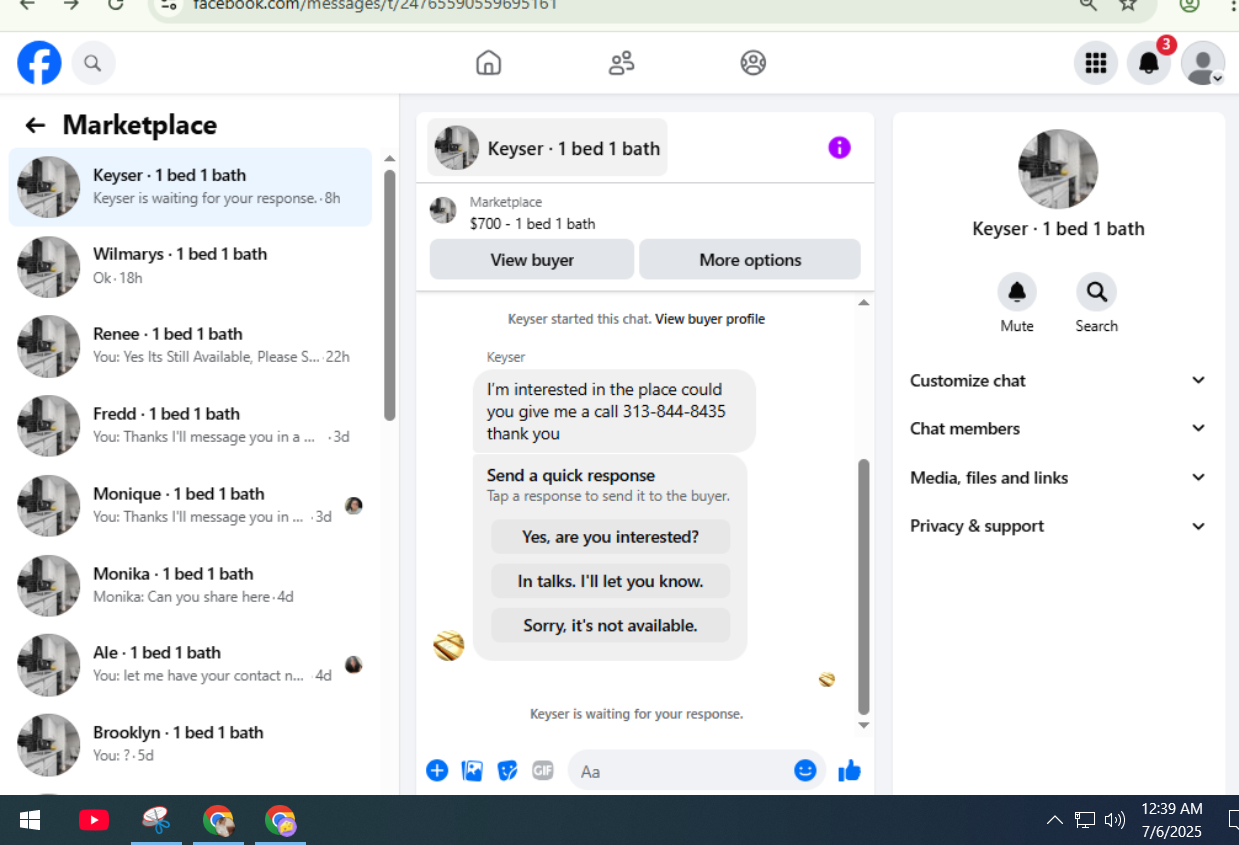Open the Menu grid icon
Screen dimensions: 1239x845
click(1096, 63)
